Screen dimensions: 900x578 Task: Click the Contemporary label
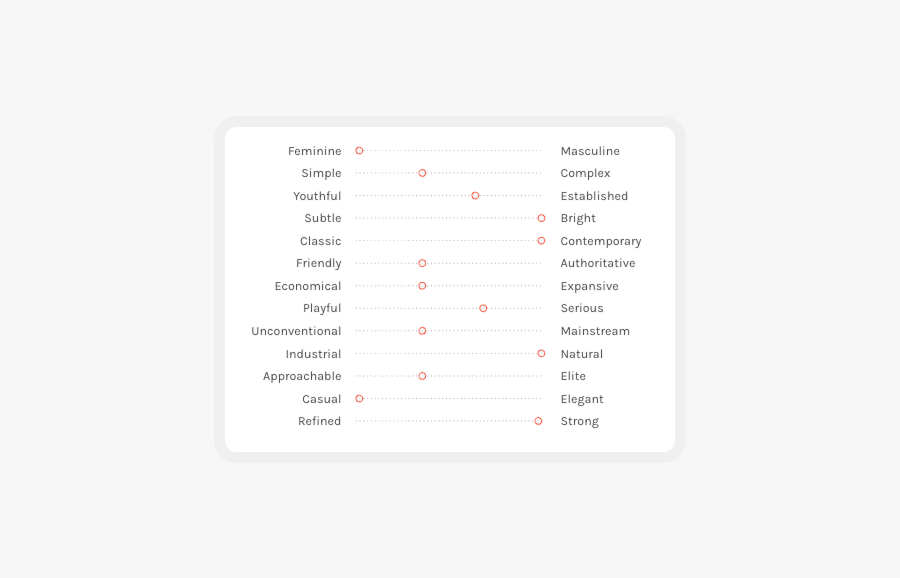click(601, 241)
